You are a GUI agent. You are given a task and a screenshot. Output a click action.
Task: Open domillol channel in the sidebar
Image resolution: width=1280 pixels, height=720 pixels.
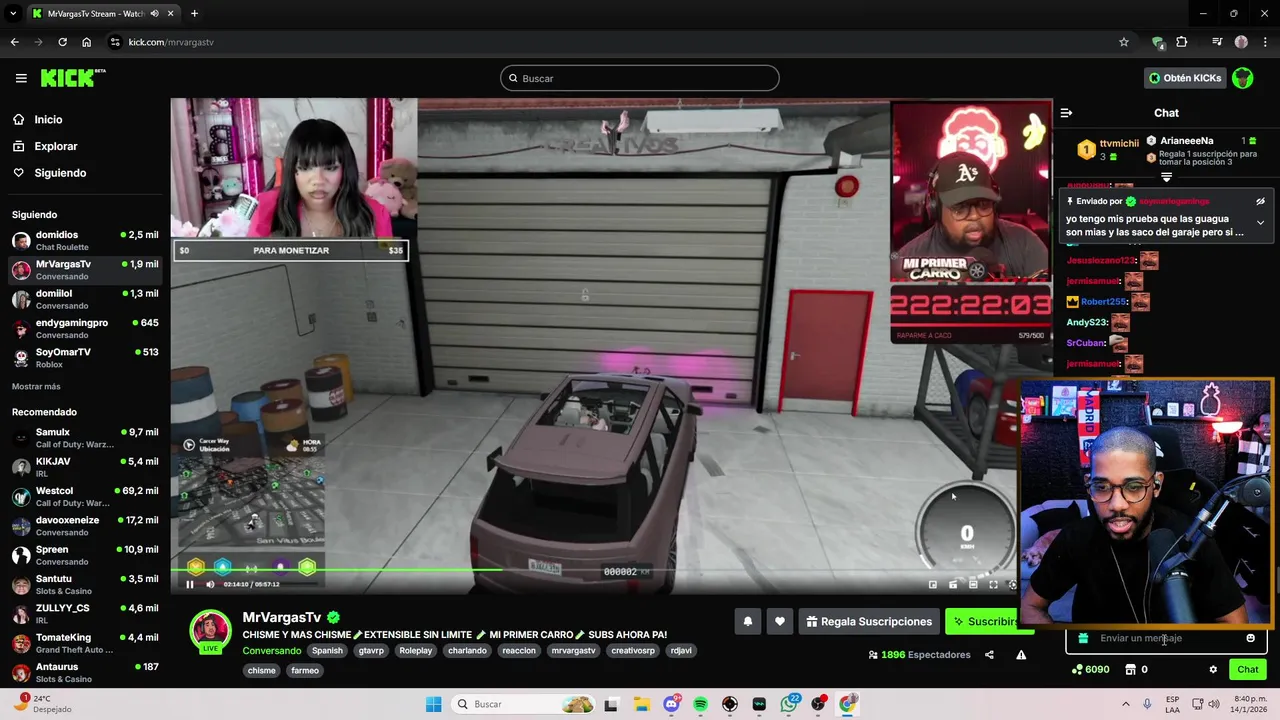pos(85,299)
